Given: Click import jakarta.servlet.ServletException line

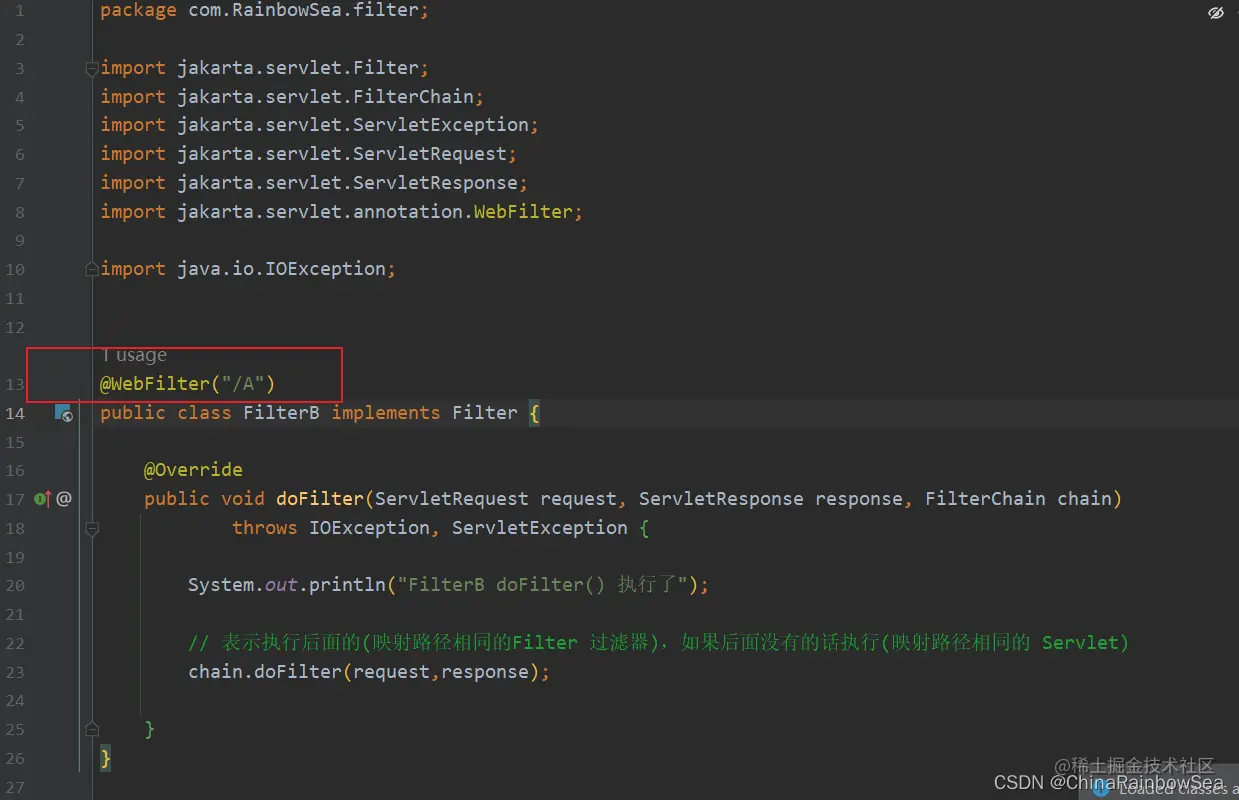Looking at the screenshot, I should (320, 125).
